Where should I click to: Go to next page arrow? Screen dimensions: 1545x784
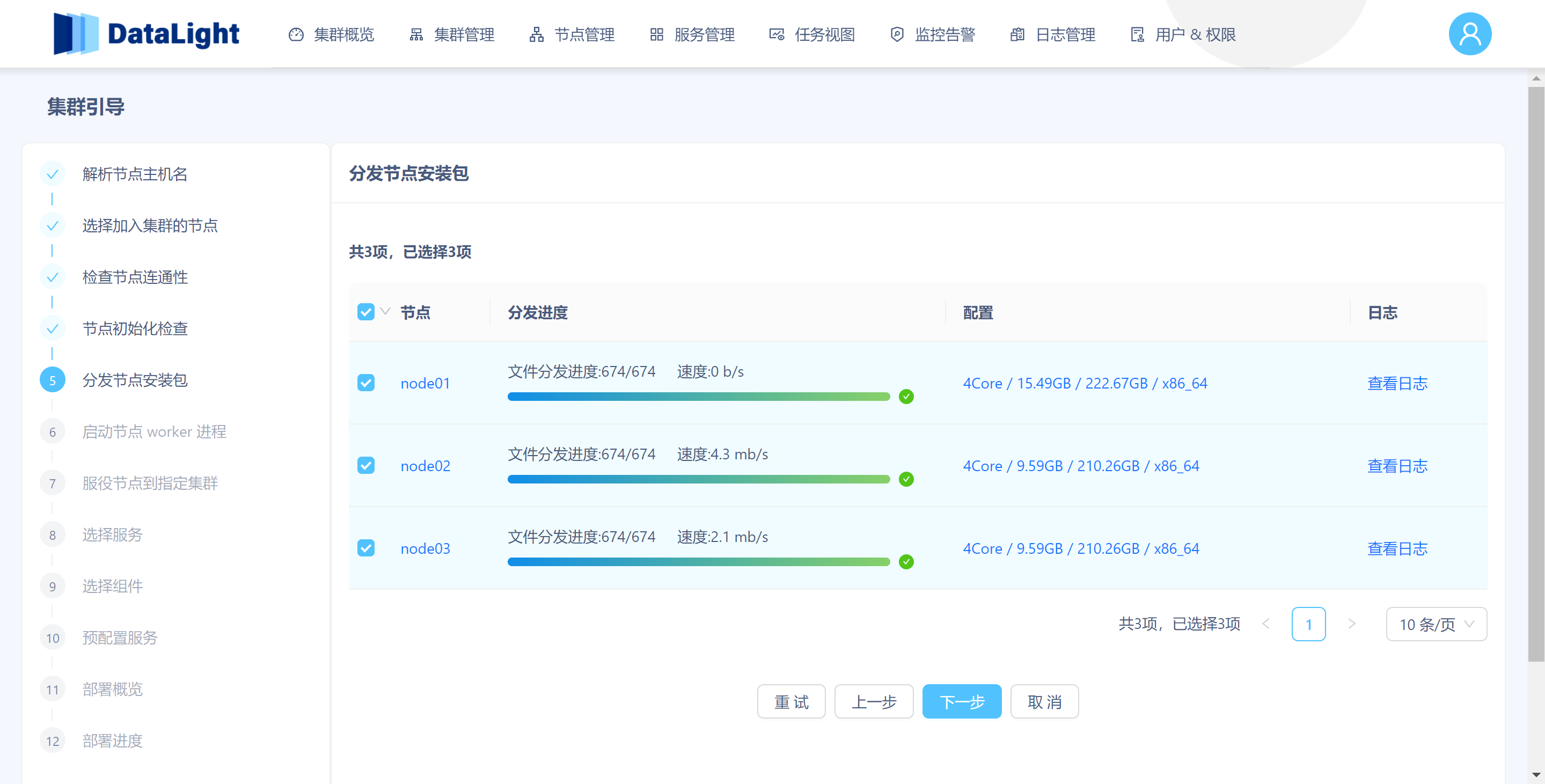(1352, 624)
